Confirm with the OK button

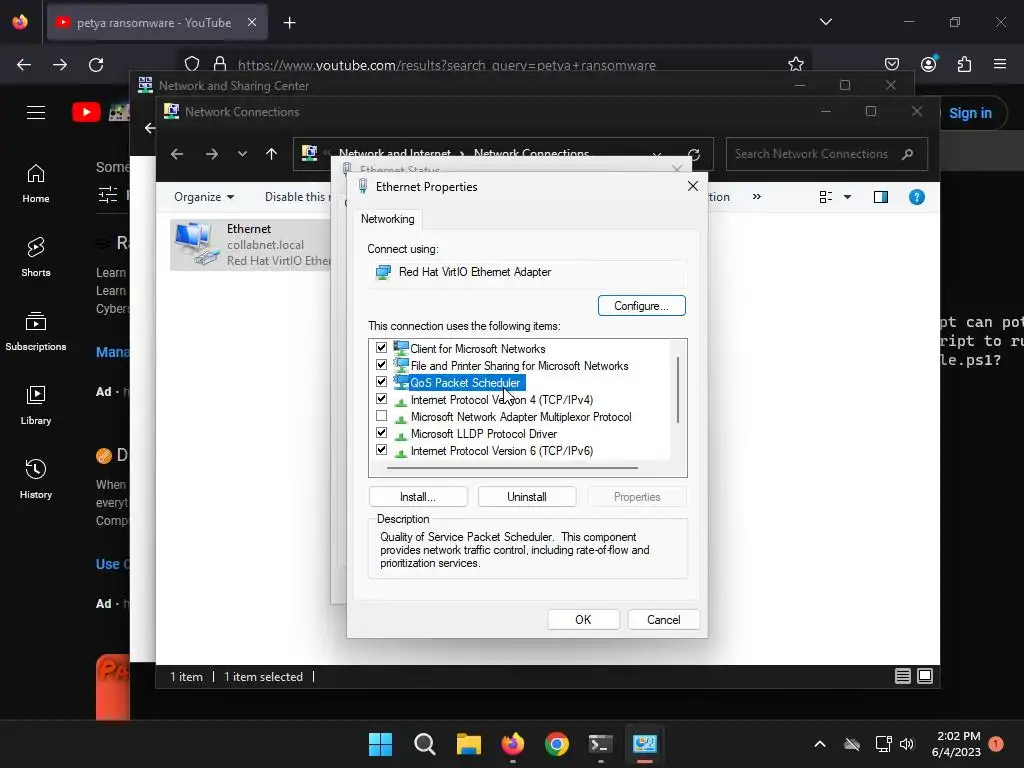(x=583, y=620)
